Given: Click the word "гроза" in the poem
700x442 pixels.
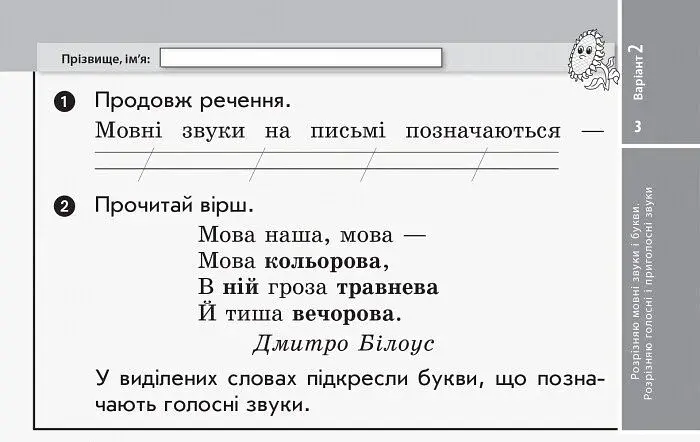Looking at the screenshot, I should tap(298, 288).
